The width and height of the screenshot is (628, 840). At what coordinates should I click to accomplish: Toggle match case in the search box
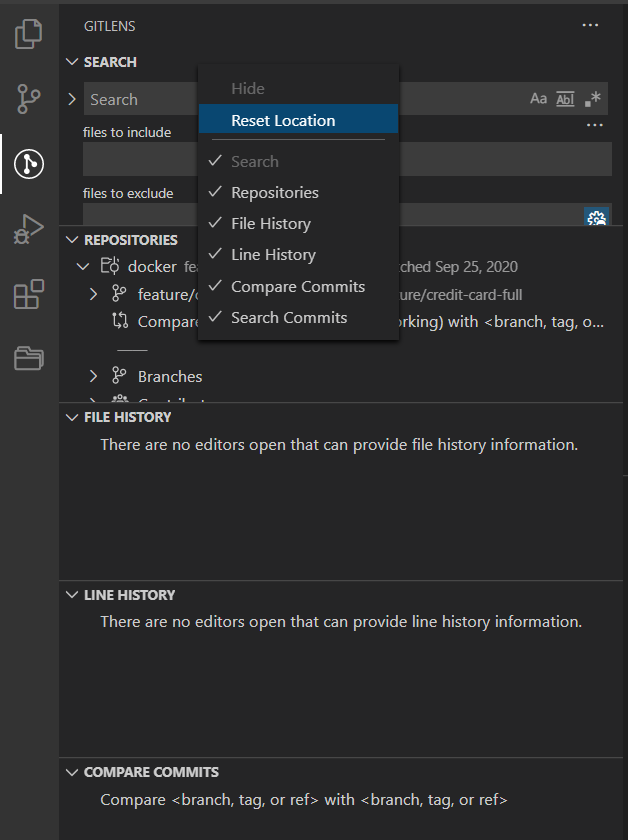539,99
